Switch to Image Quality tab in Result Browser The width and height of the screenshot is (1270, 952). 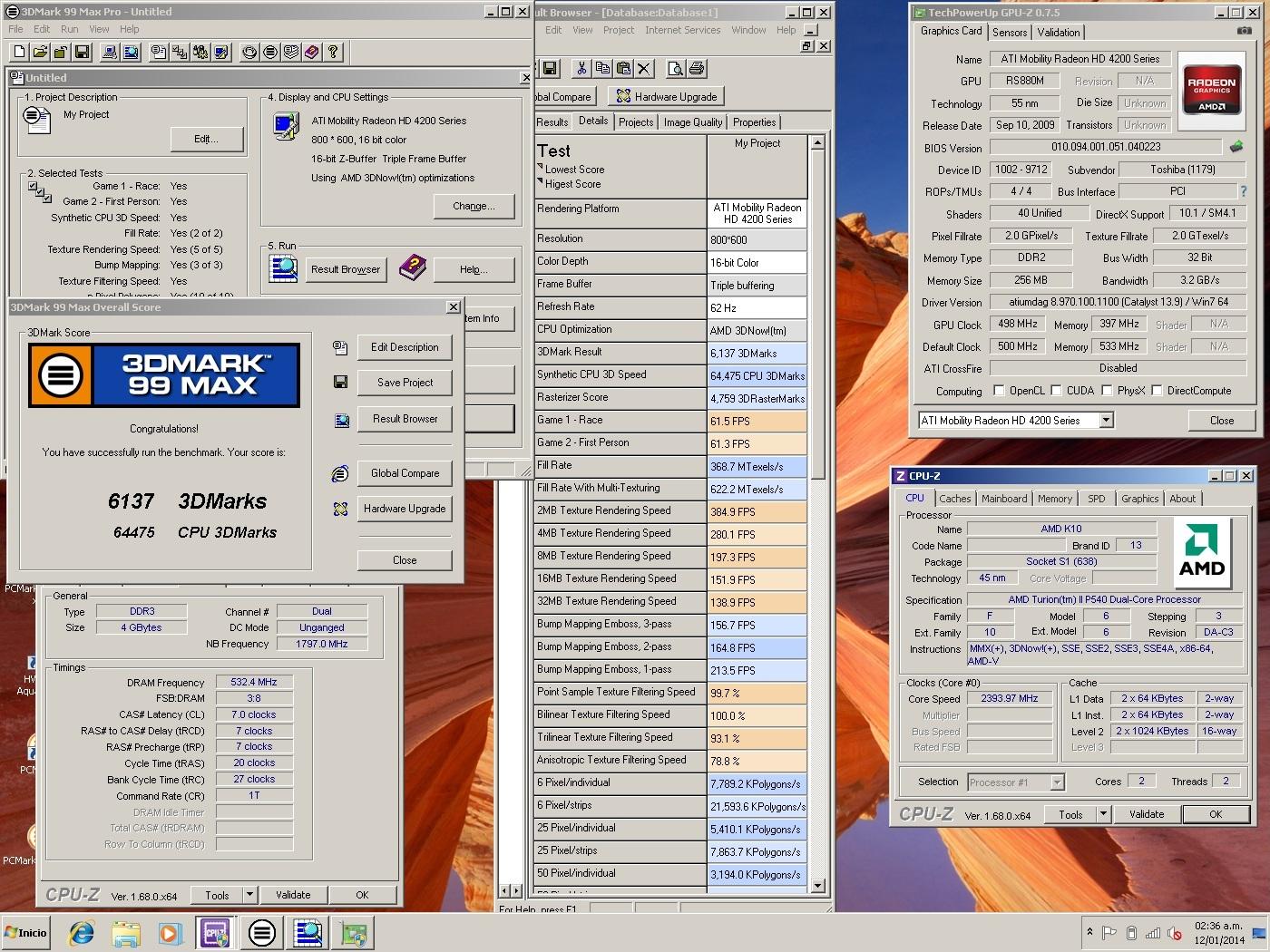coord(693,122)
